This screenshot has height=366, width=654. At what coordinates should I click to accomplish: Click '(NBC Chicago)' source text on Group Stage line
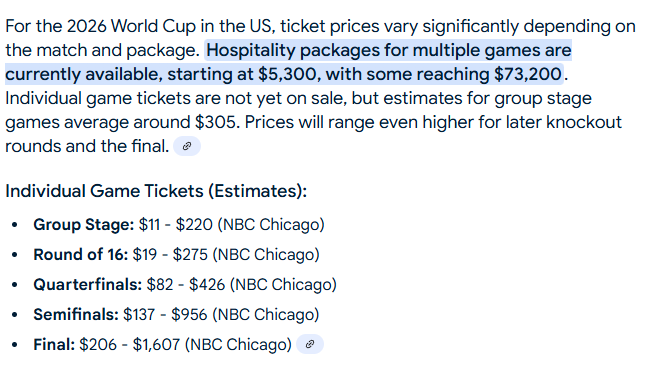tap(271, 225)
